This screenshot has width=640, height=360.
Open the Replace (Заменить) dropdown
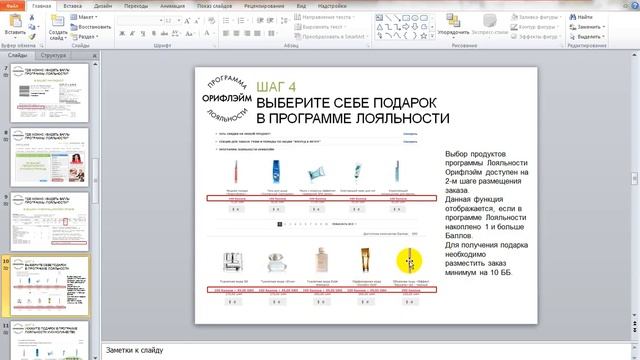(587, 27)
